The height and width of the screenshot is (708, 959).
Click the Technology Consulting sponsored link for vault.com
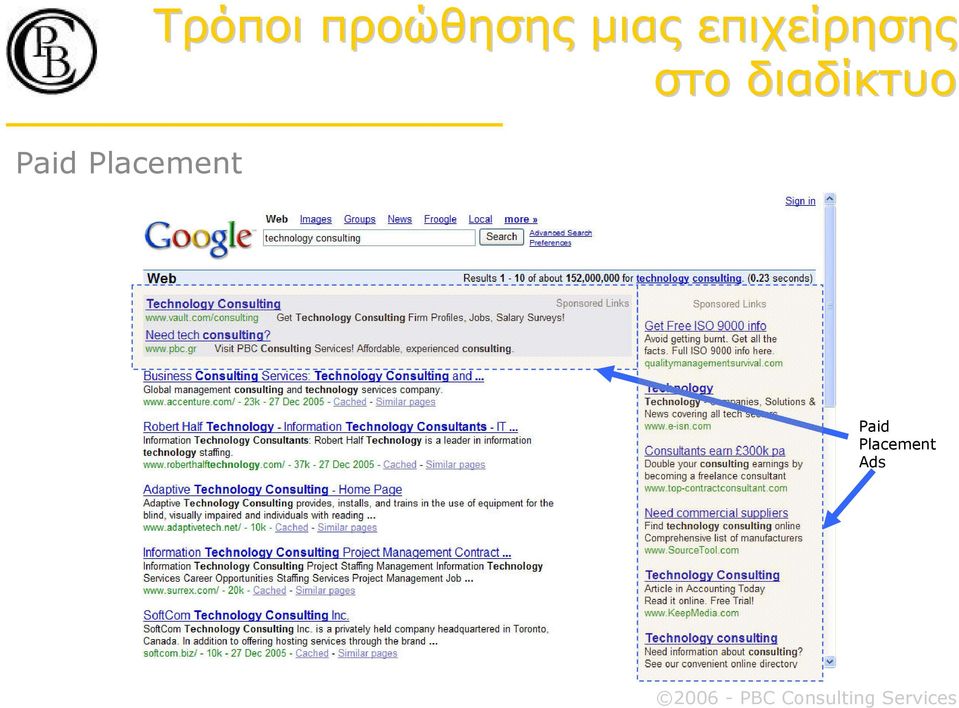coord(213,304)
